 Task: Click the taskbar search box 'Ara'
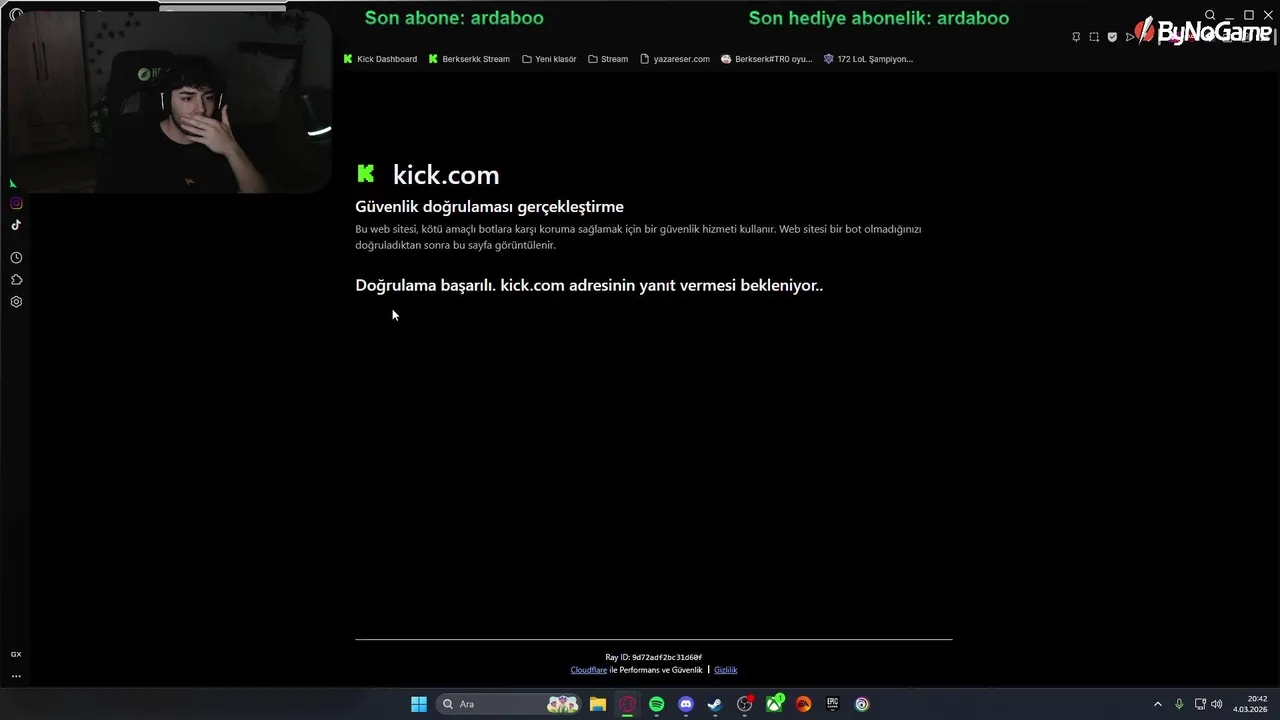(x=510, y=704)
